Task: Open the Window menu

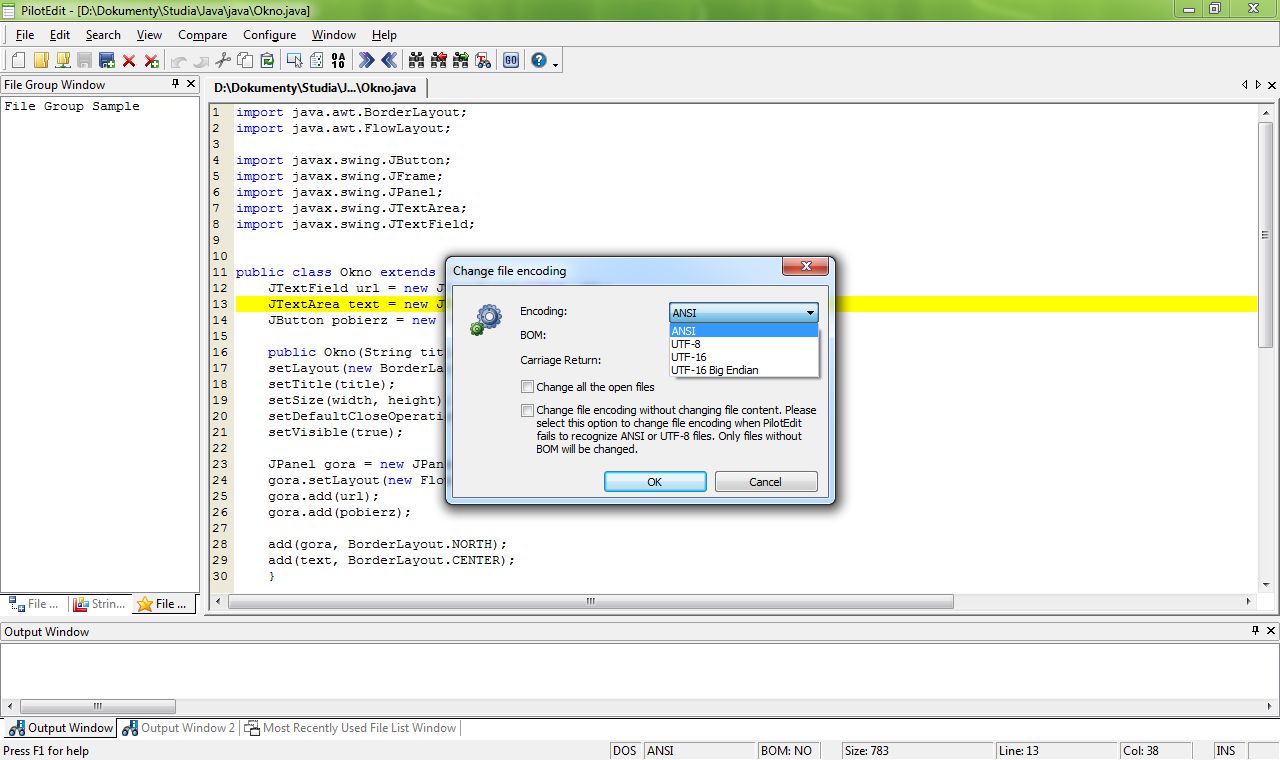Action: coord(334,34)
